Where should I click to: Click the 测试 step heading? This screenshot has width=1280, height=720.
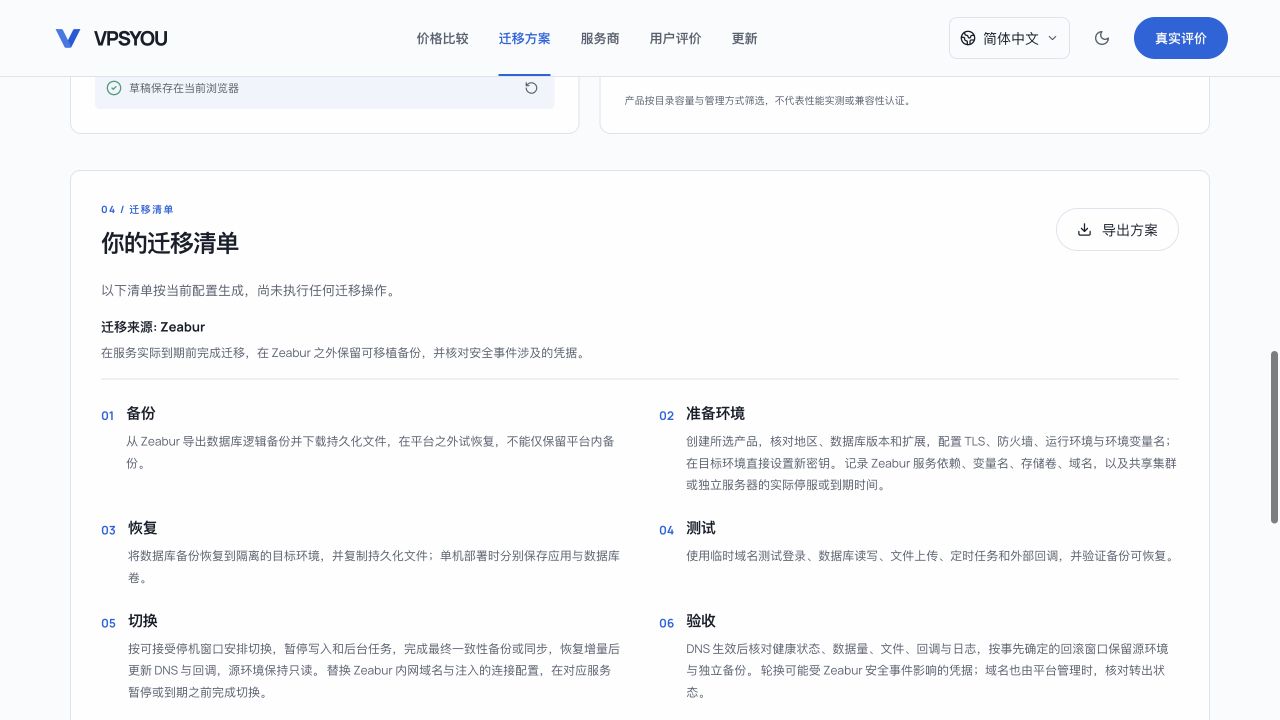coord(701,528)
